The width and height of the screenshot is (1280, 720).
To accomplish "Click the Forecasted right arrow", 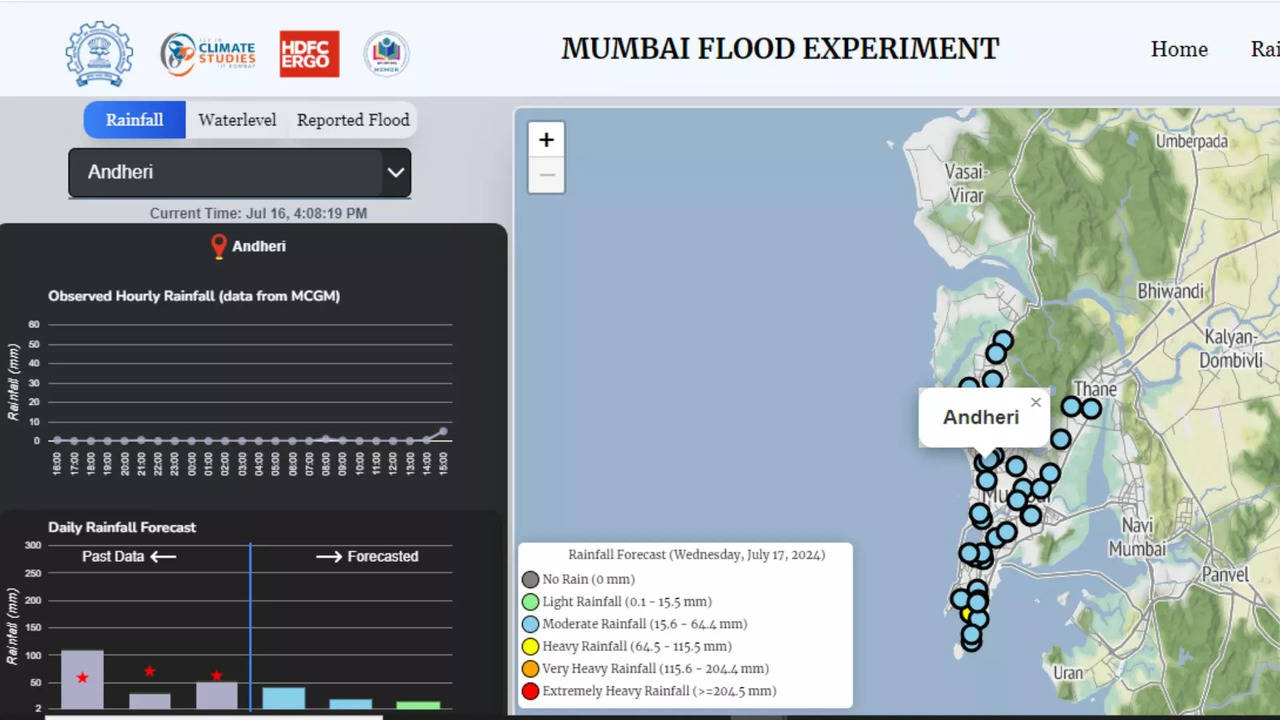I will coord(329,556).
